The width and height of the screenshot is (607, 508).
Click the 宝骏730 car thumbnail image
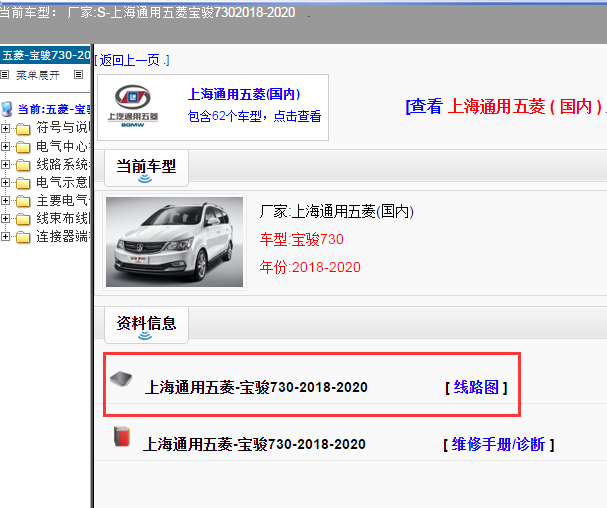(x=175, y=242)
